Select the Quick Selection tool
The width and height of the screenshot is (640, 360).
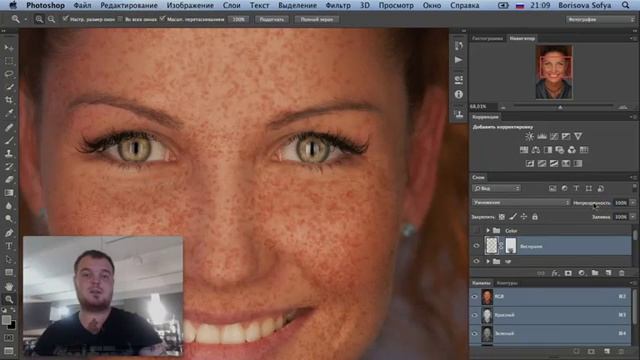point(9,87)
